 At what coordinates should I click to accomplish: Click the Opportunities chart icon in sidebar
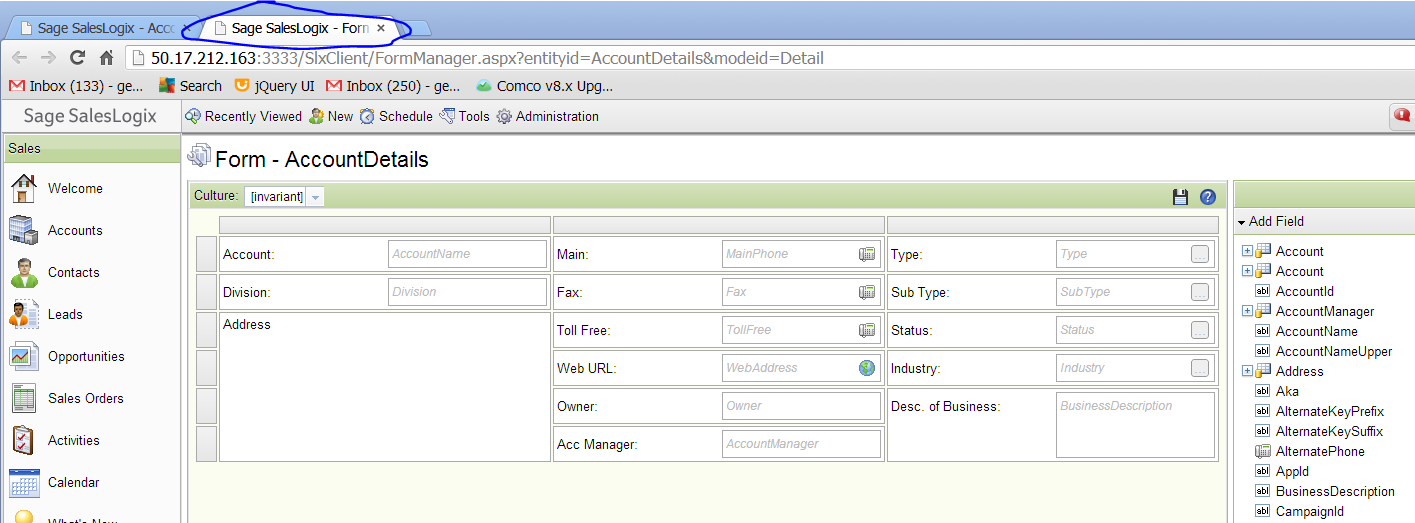coord(23,356)
